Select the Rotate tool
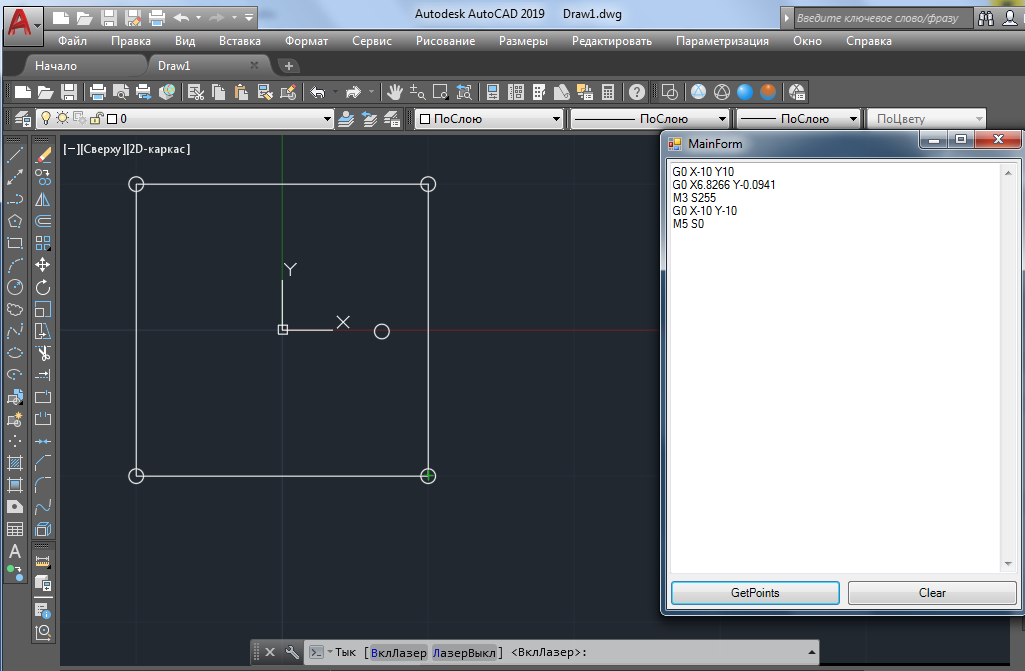The width and height of the screenshot is (1025, 671). [43, 287]
